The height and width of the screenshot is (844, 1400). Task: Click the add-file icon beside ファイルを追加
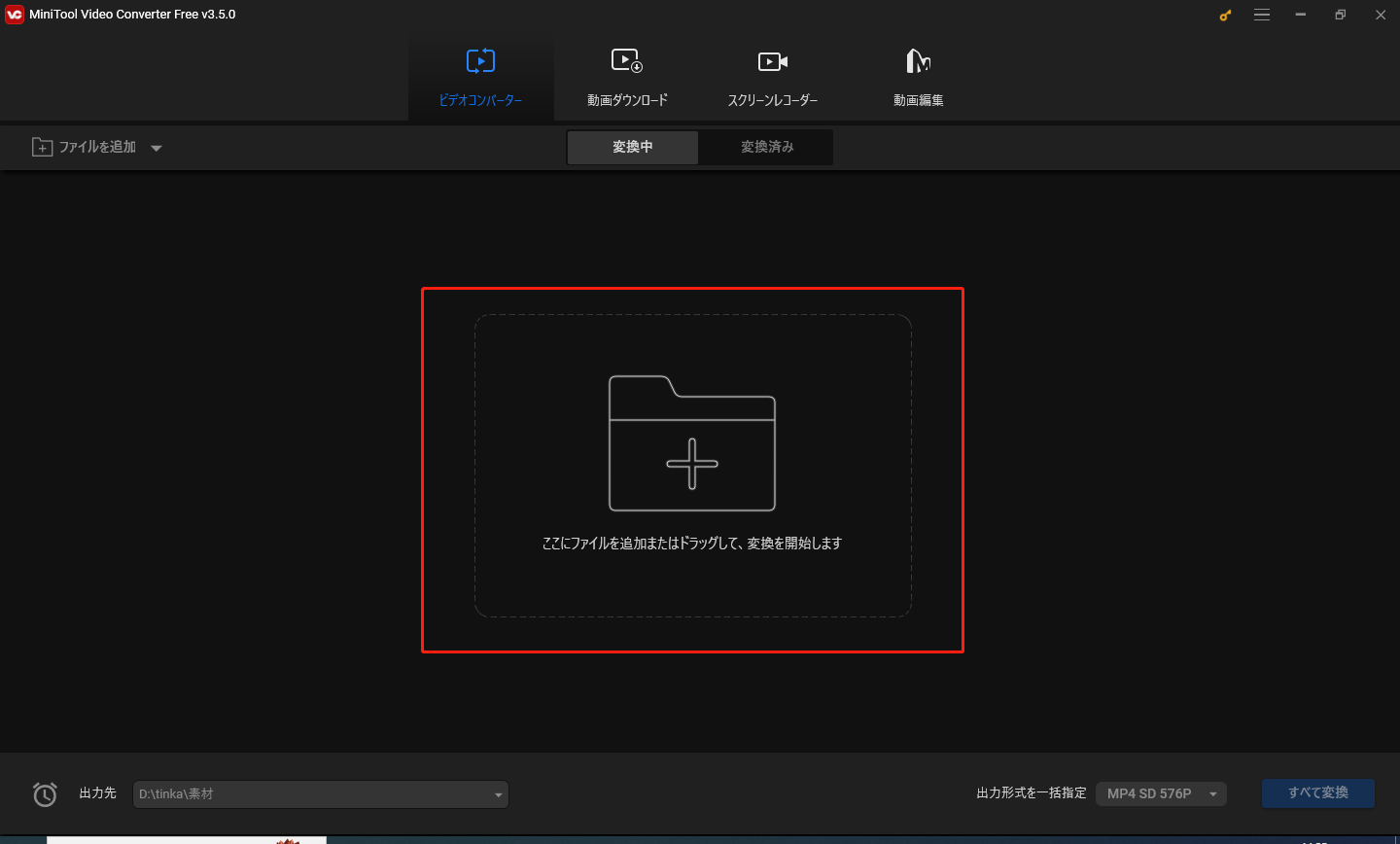(x=42, y=147)
